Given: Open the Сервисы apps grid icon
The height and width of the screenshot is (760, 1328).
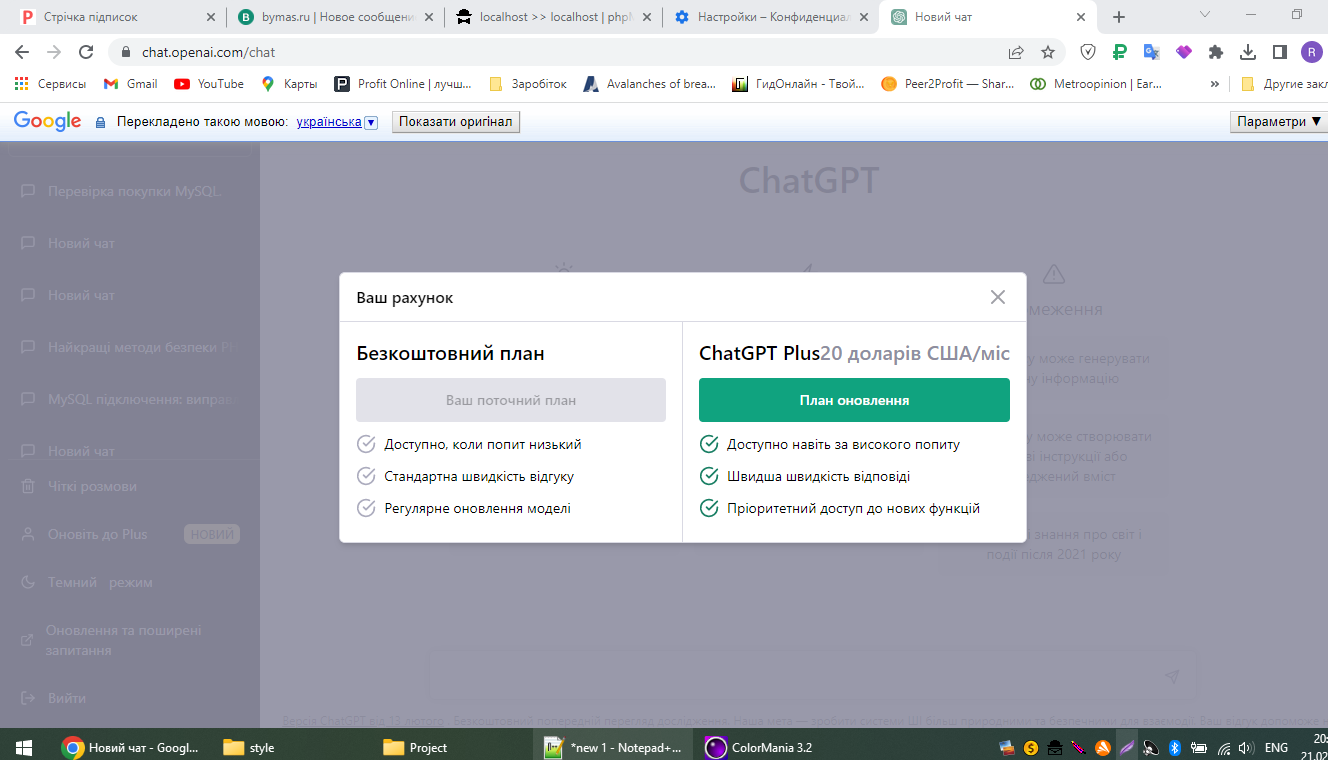Looking at the screenshot, I should pos(21,84).
